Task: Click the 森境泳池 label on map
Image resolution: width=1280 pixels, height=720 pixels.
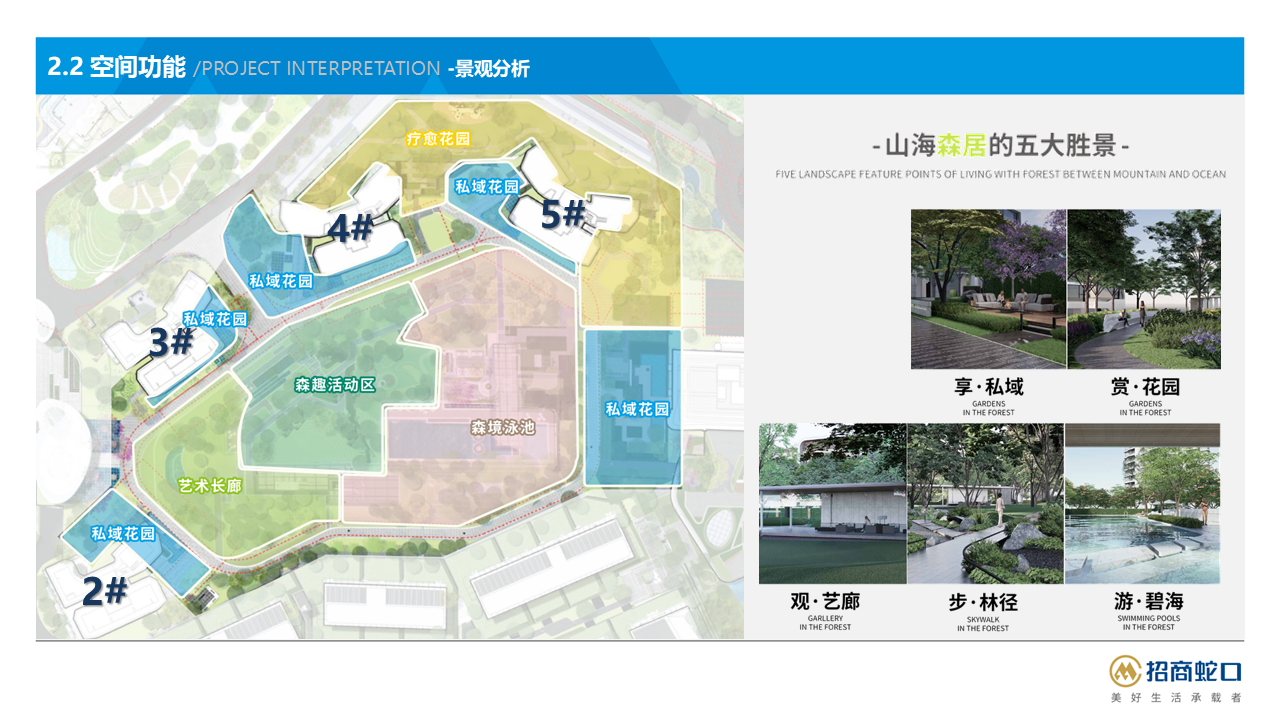Action: [503, 428]
